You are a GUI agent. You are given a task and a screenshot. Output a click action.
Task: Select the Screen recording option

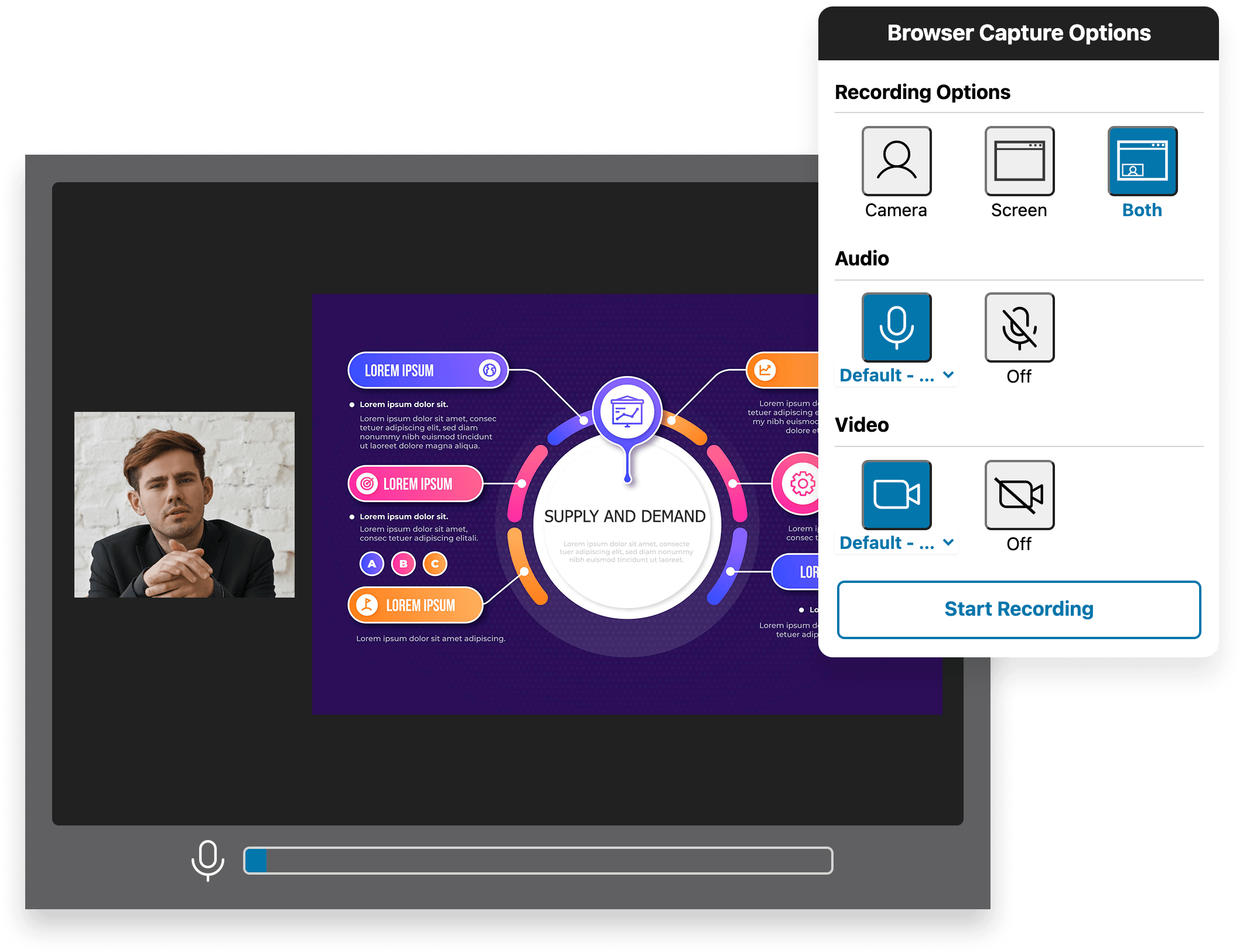1019,161
